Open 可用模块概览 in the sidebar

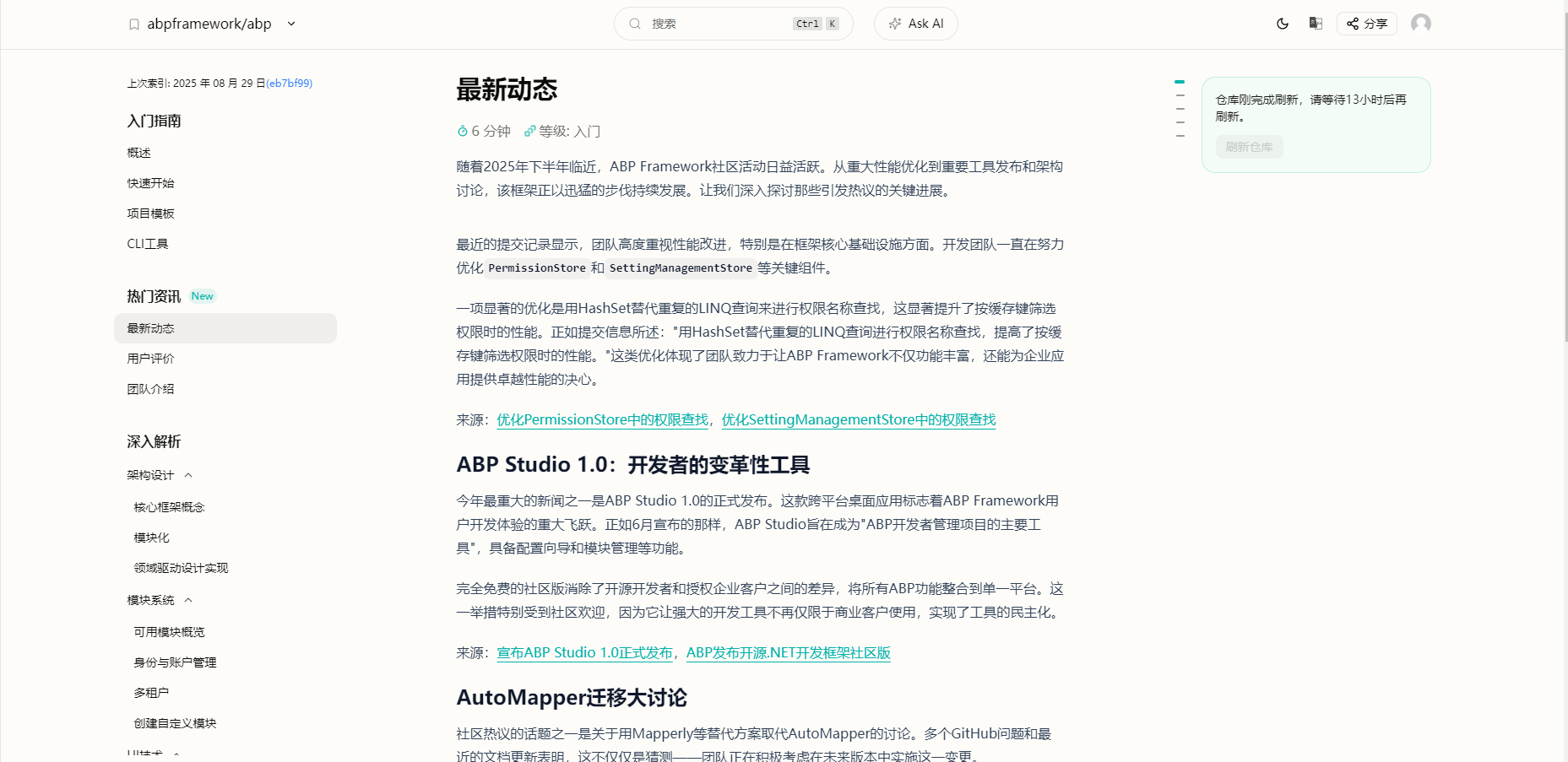(170, 632)
